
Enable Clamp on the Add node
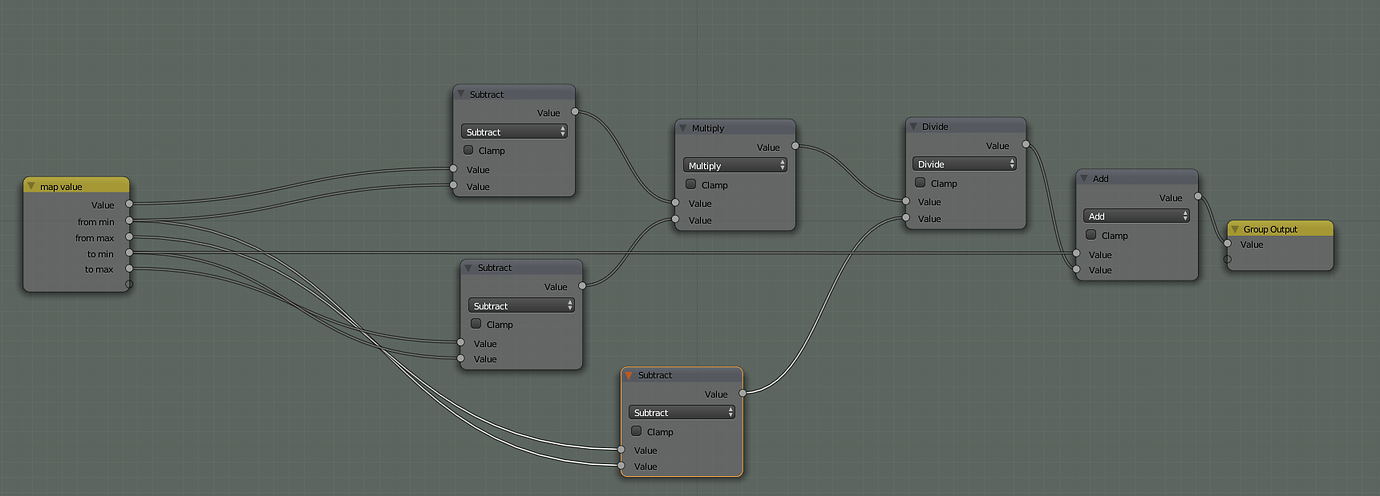click(1092, 234)
